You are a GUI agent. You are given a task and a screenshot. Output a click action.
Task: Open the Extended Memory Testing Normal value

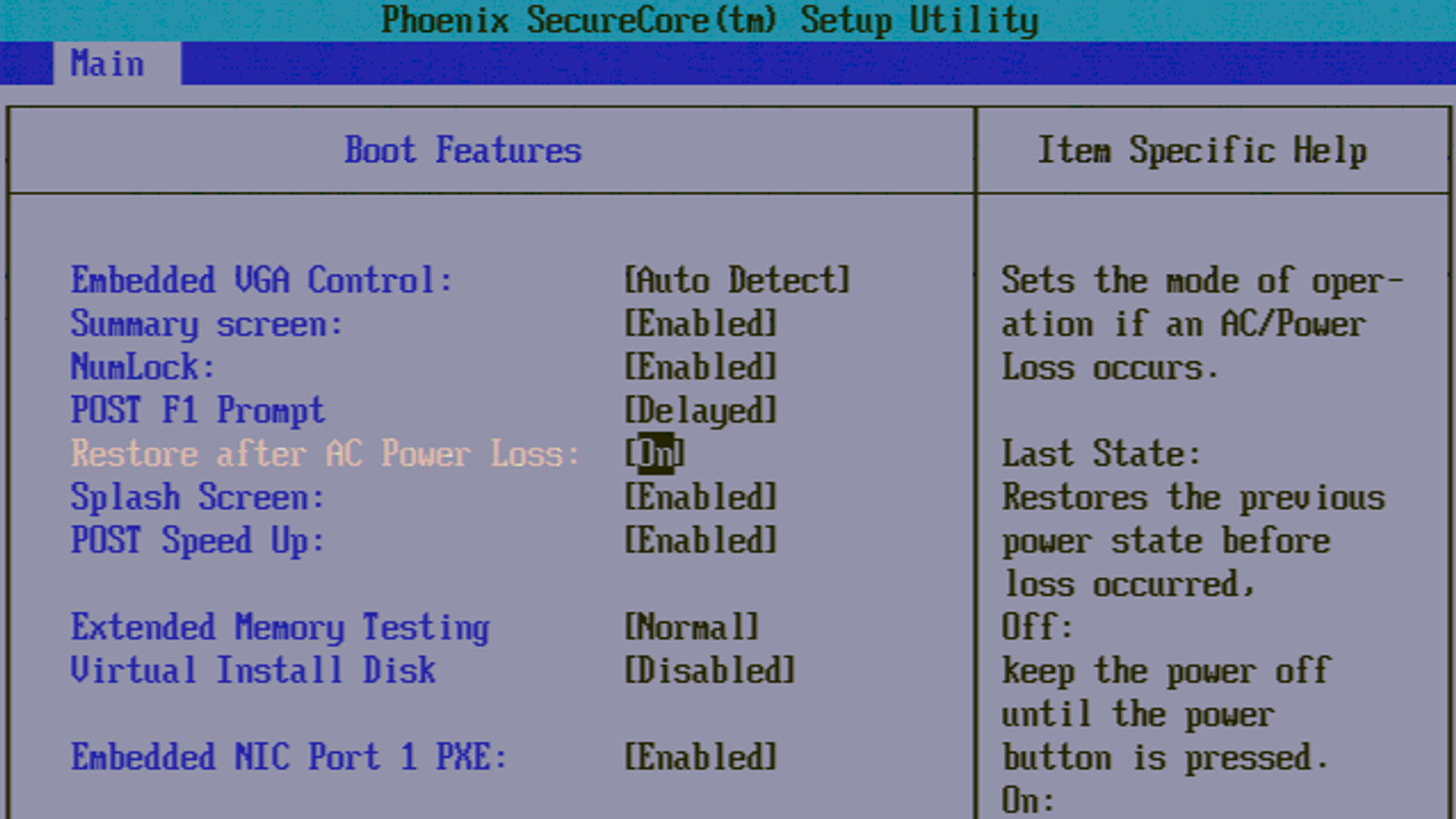(x=691, y=627)
